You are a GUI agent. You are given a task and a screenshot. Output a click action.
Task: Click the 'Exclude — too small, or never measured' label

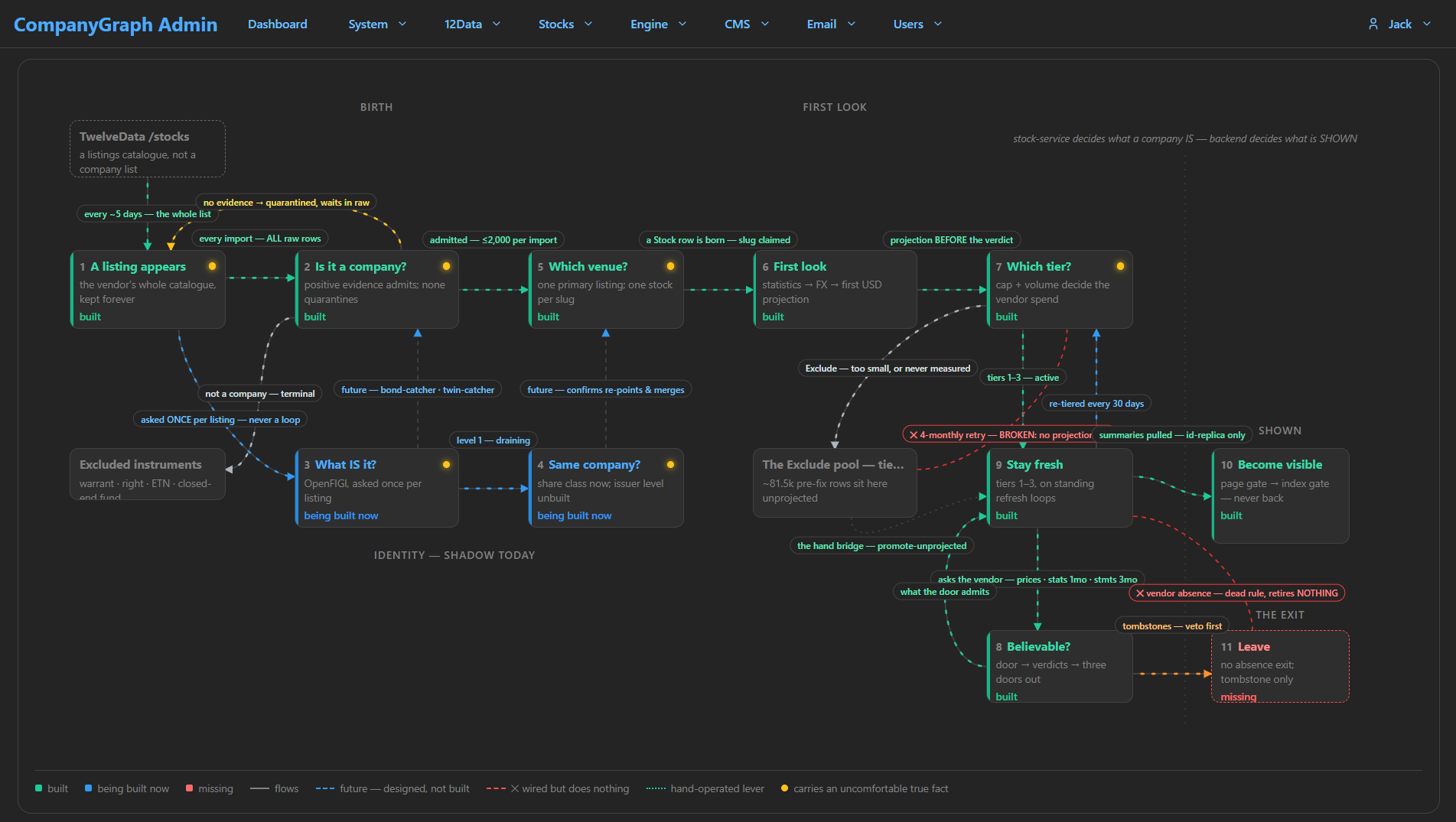[888, 369]
